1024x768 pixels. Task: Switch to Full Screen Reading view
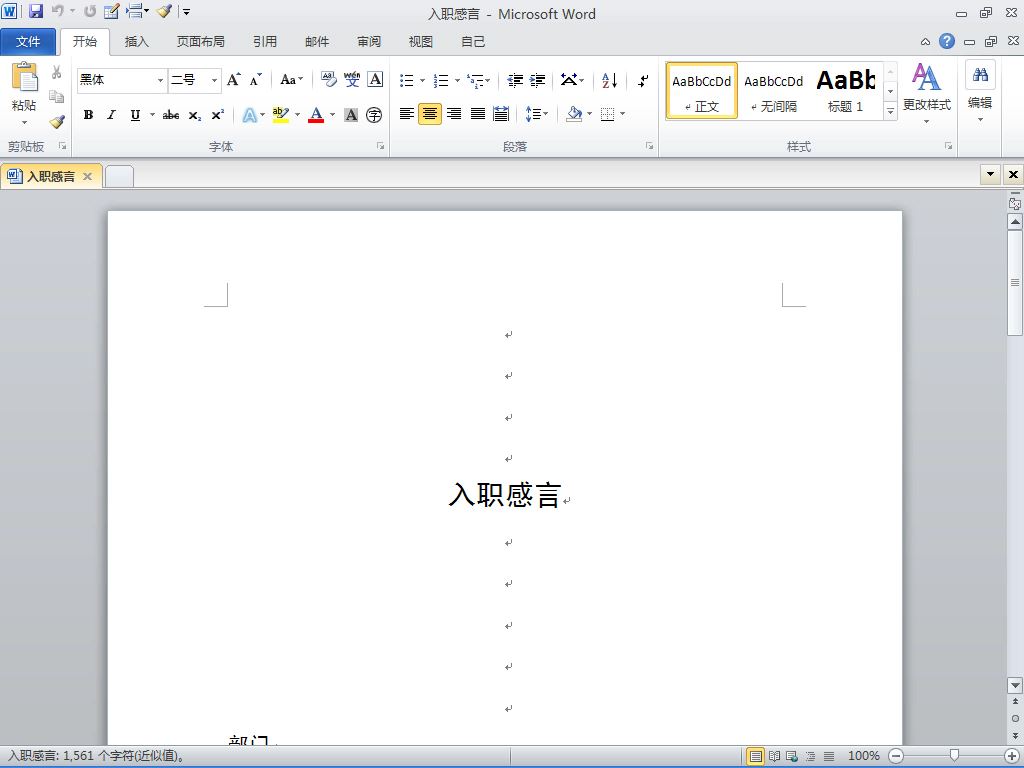coord(775,756)
